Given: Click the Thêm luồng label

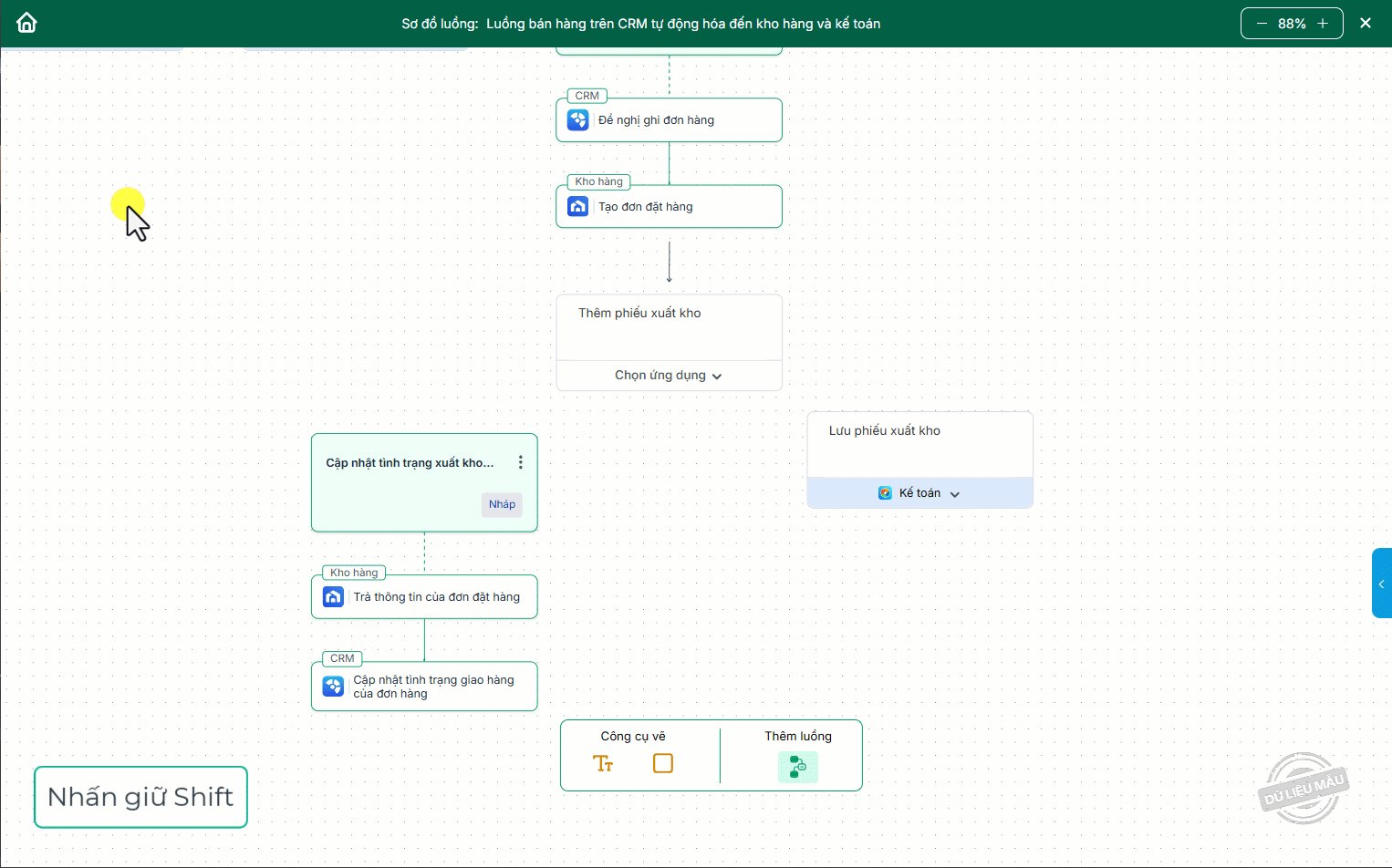Looking at the screenshot, I should 798,737.
